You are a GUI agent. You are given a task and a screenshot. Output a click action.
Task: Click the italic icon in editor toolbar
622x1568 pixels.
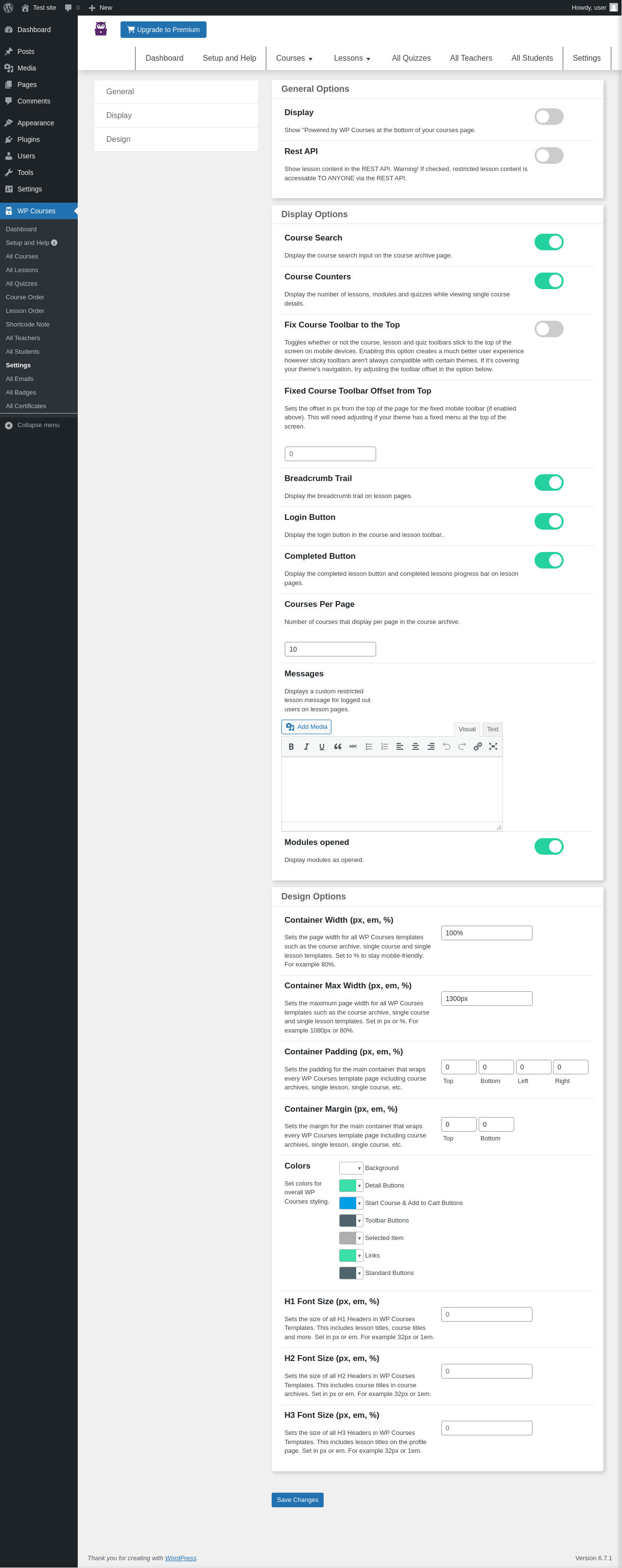click(307, 746)
